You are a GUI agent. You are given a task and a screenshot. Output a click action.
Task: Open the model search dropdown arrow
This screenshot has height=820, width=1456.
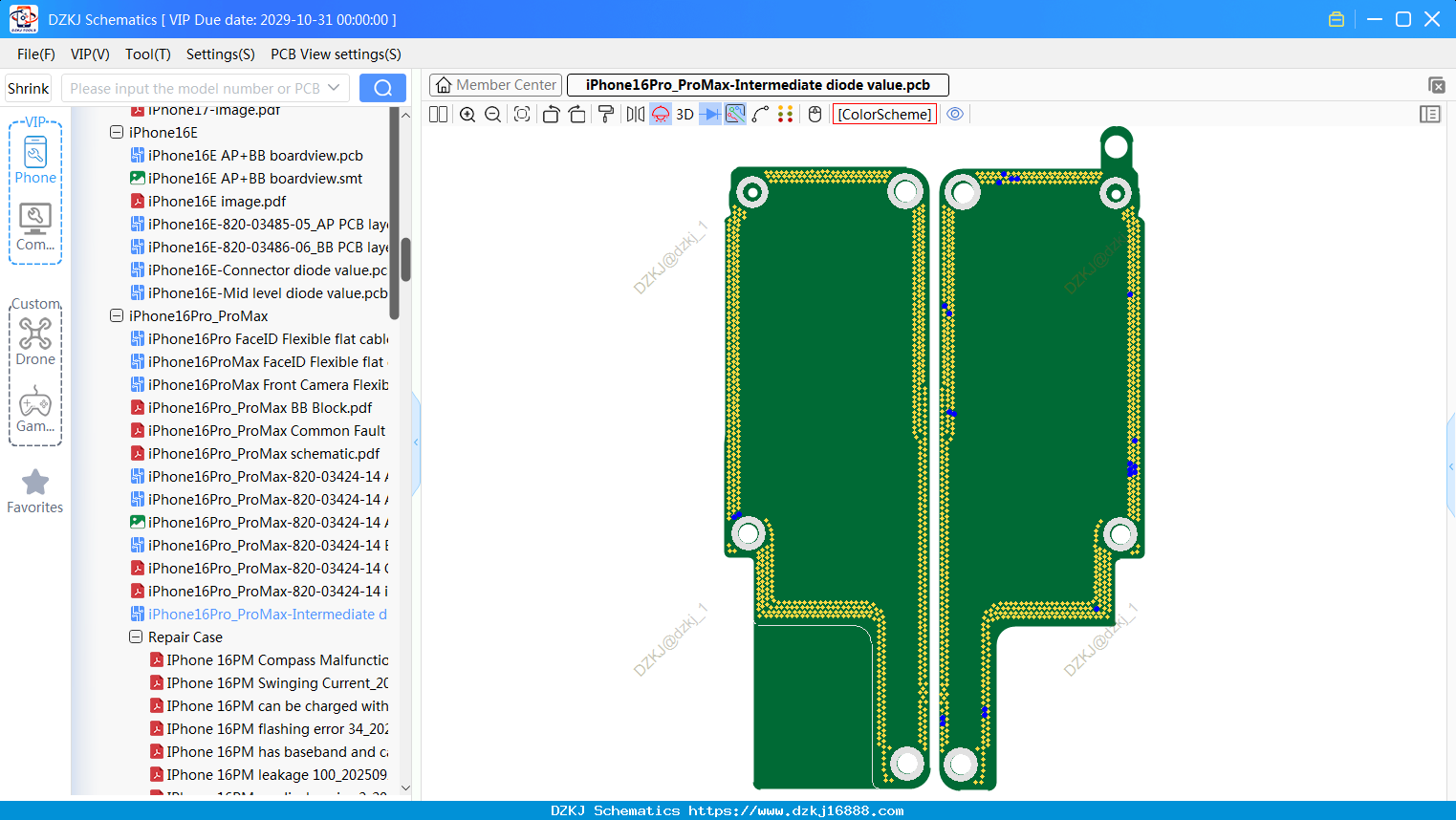point(334,88)
